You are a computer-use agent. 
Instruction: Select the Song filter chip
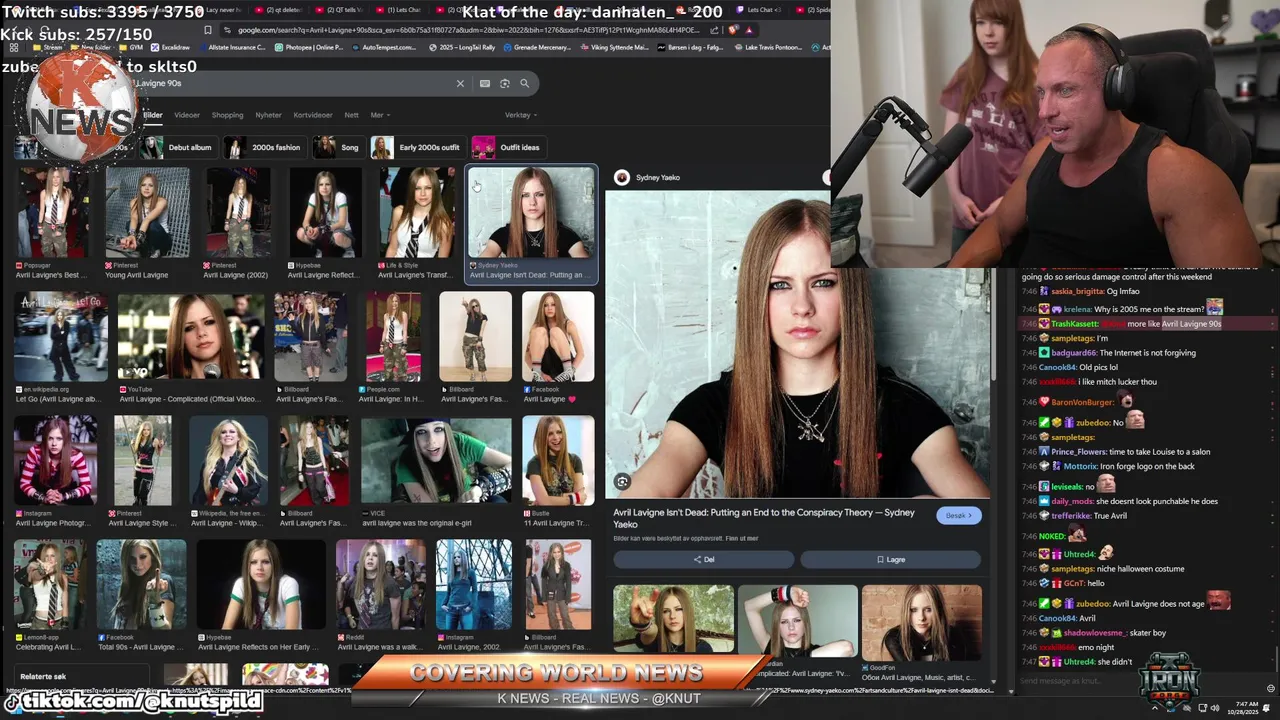(x=337, y=147)
